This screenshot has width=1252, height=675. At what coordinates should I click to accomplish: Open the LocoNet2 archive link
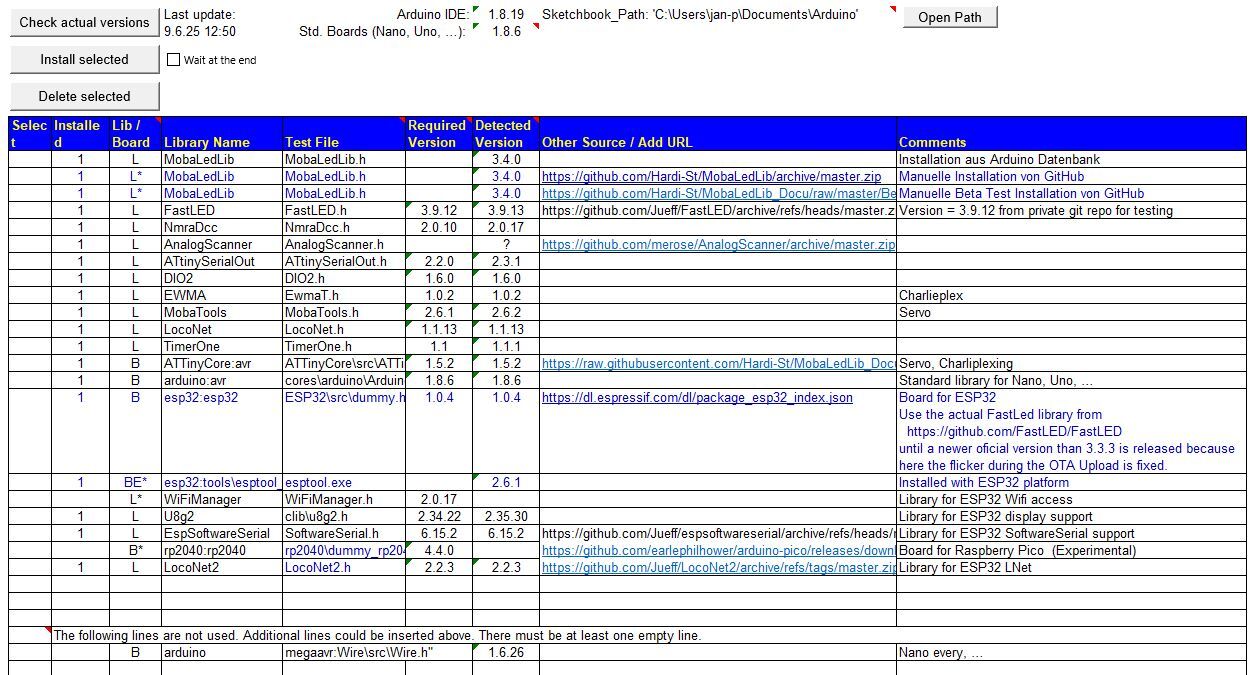(717, 568)
